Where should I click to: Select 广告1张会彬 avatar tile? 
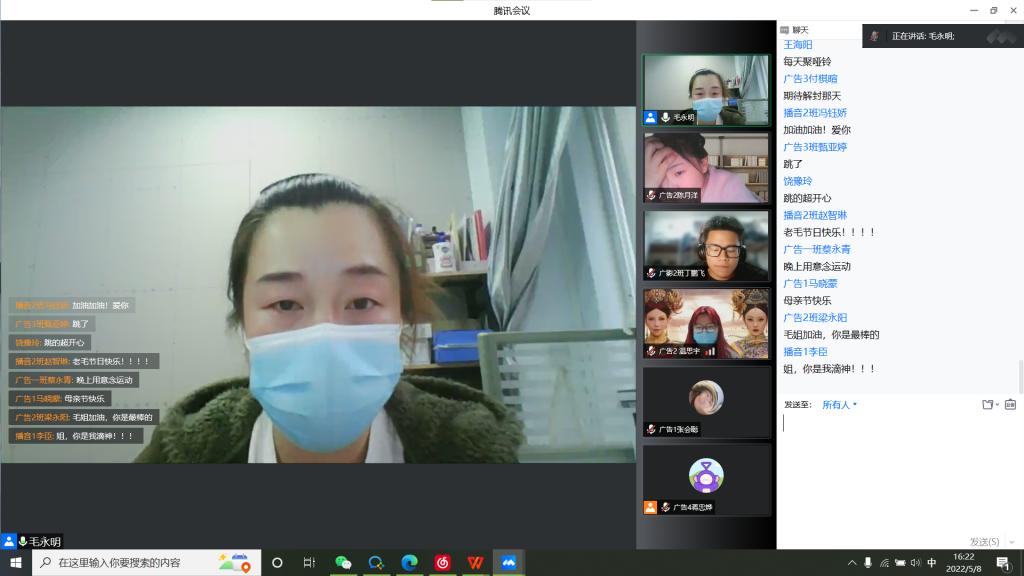tap(706, 402)
